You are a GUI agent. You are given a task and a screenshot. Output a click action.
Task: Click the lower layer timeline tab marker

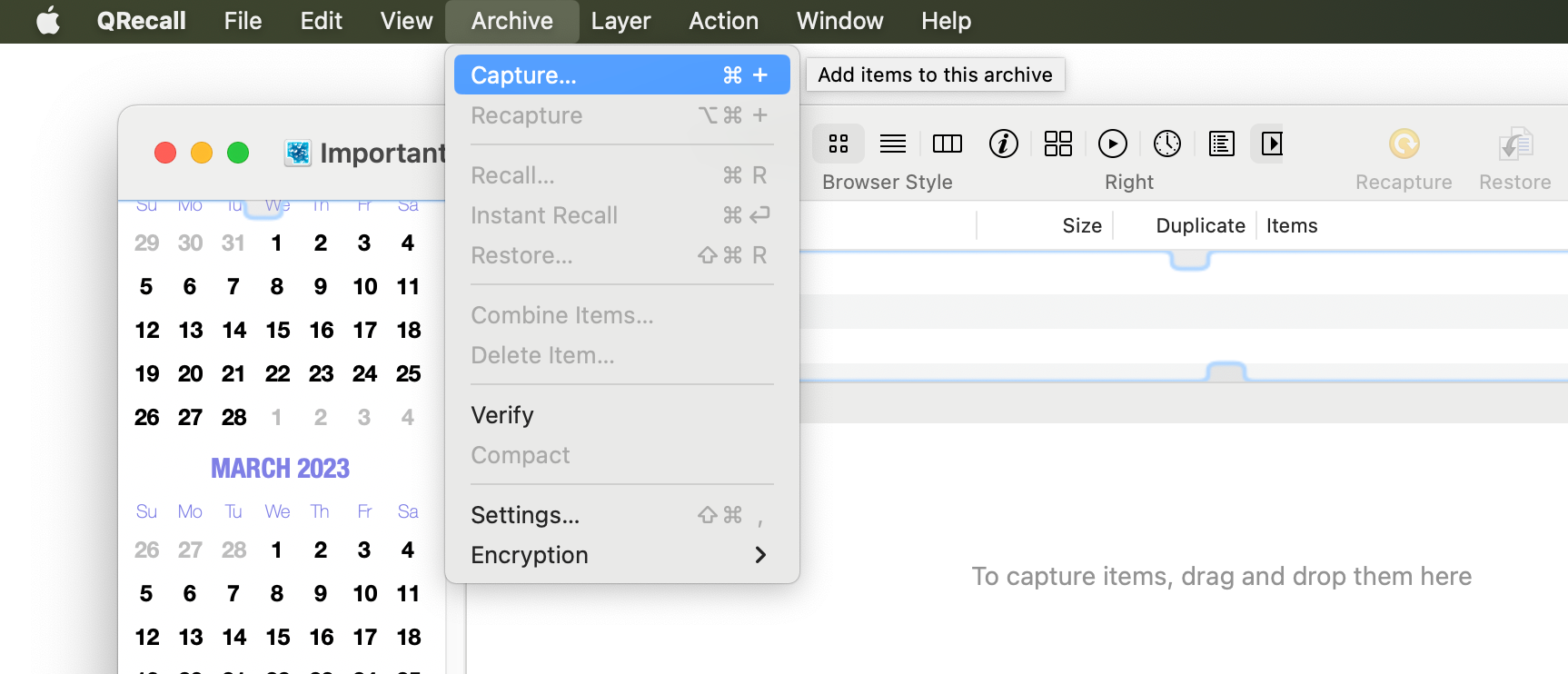click(1226, 372)
